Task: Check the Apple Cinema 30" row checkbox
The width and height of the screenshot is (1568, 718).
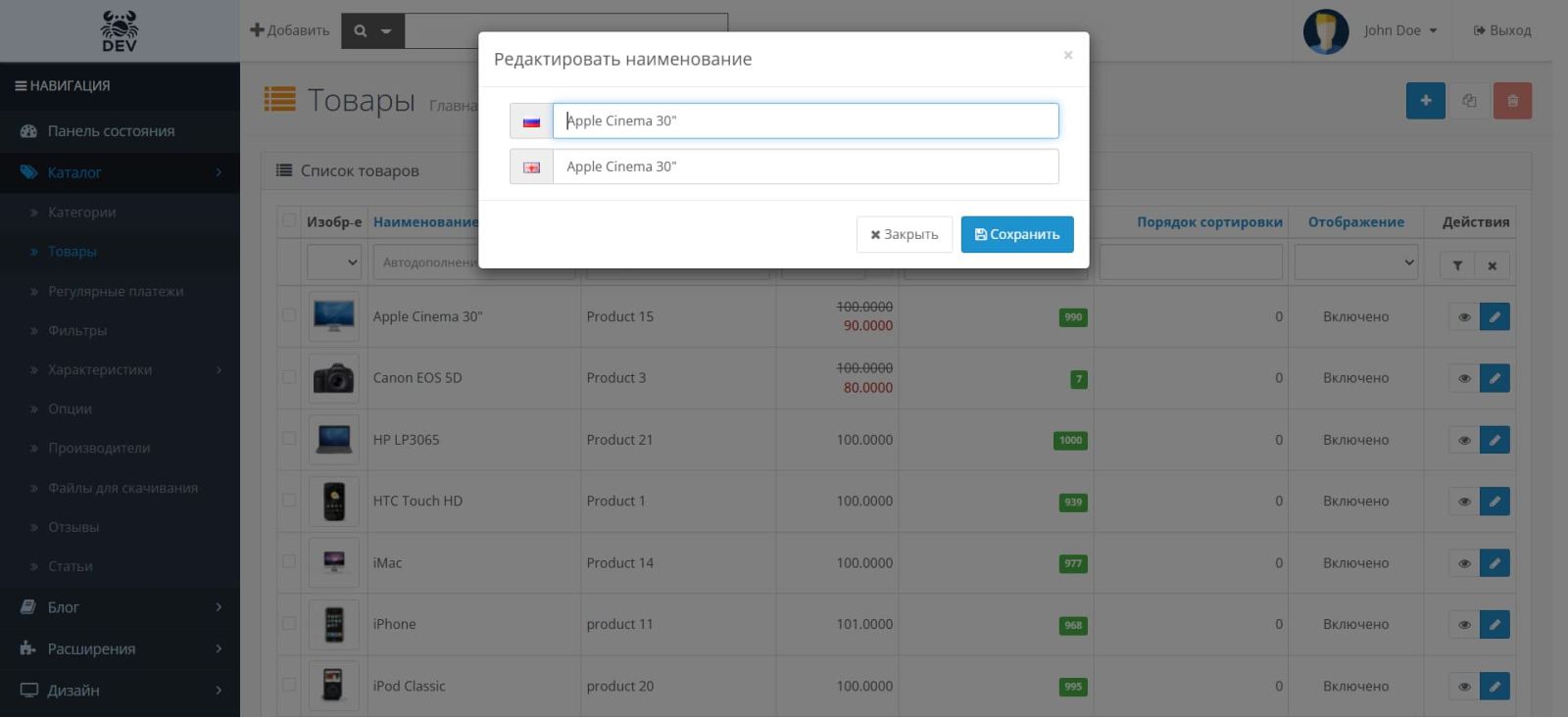Action: pyautogui.click(x=289, y=315)
